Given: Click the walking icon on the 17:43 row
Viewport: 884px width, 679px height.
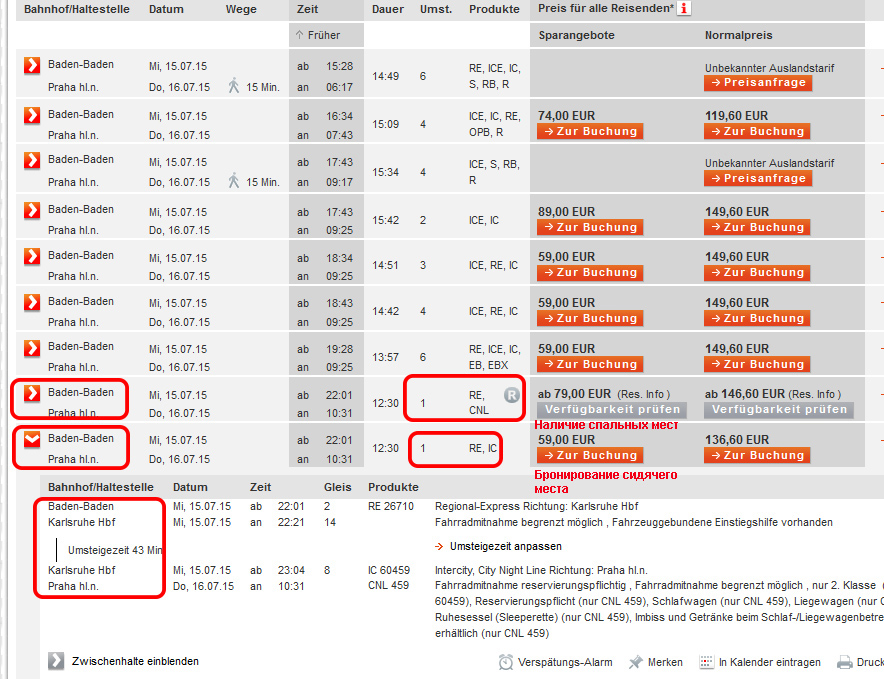Looking at the screenshot, I should point(233,181).
